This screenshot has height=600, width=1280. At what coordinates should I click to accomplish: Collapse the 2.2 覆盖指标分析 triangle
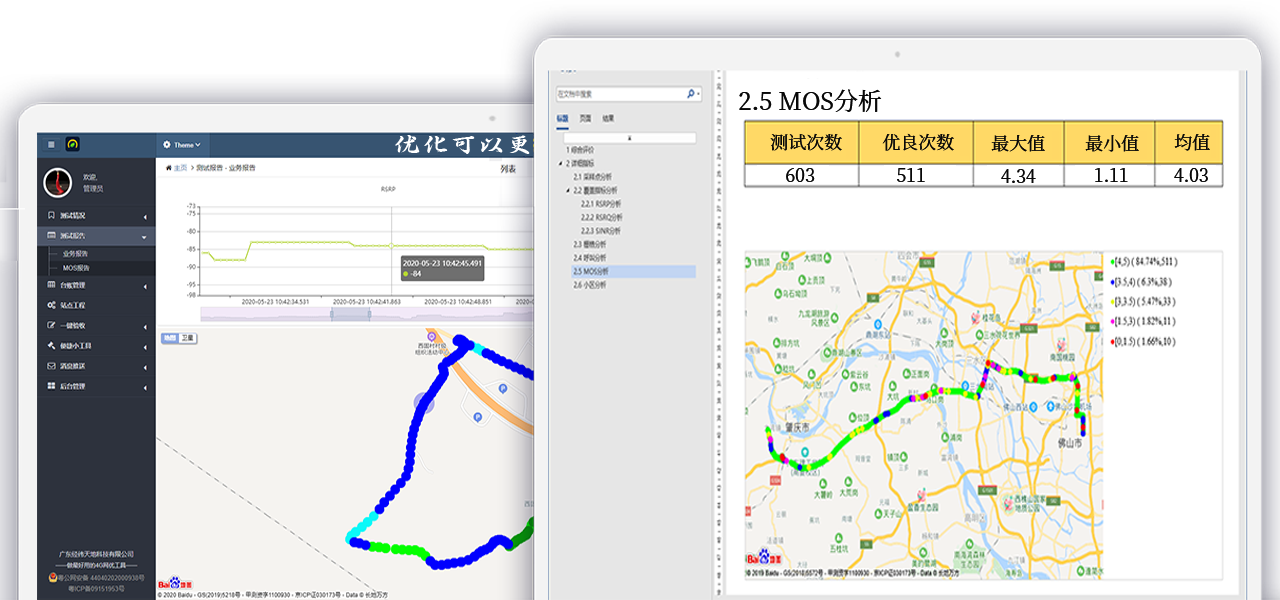[x=568, y=190]
